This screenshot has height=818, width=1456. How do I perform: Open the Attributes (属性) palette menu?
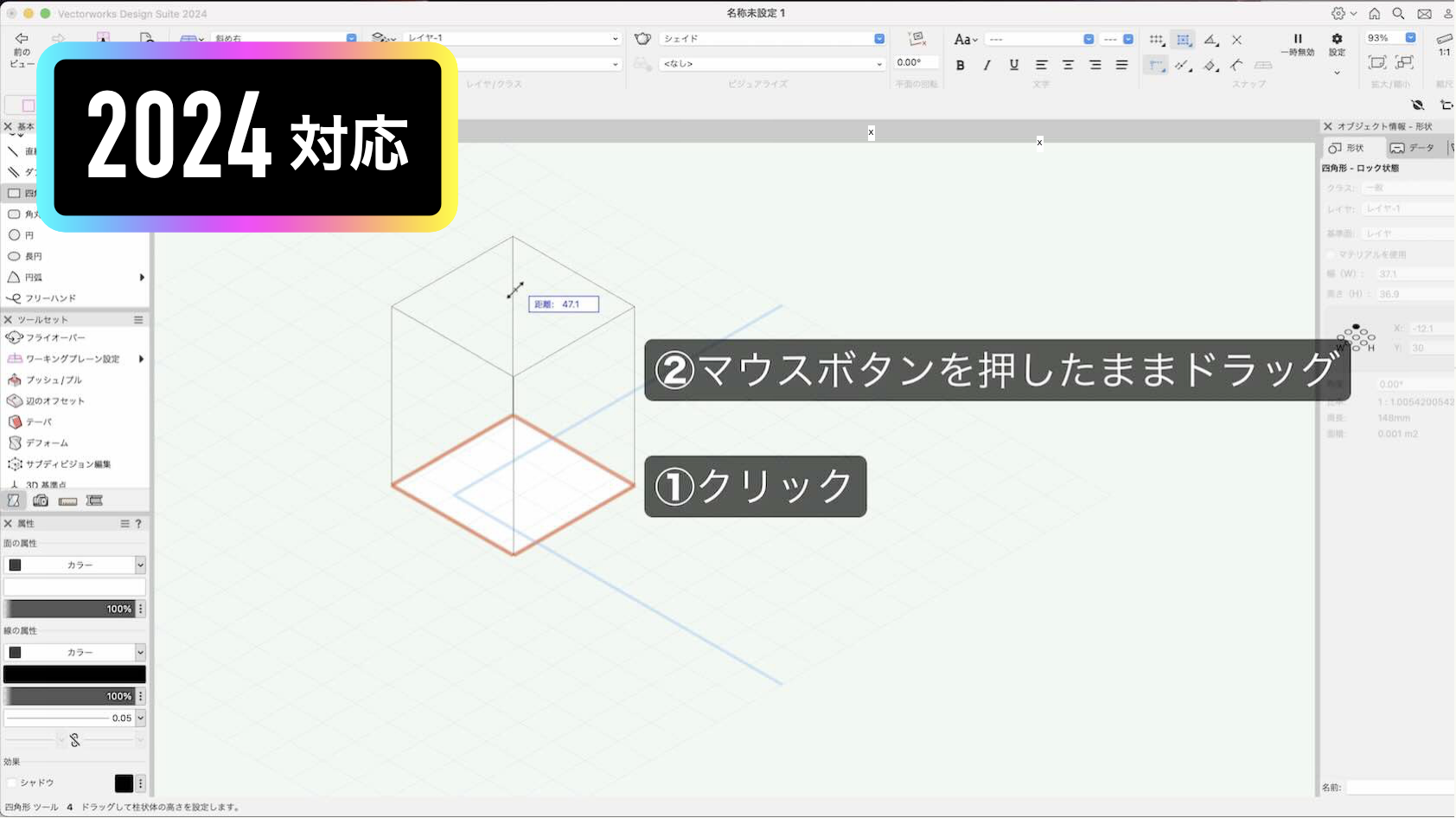(x=125, y=524)
